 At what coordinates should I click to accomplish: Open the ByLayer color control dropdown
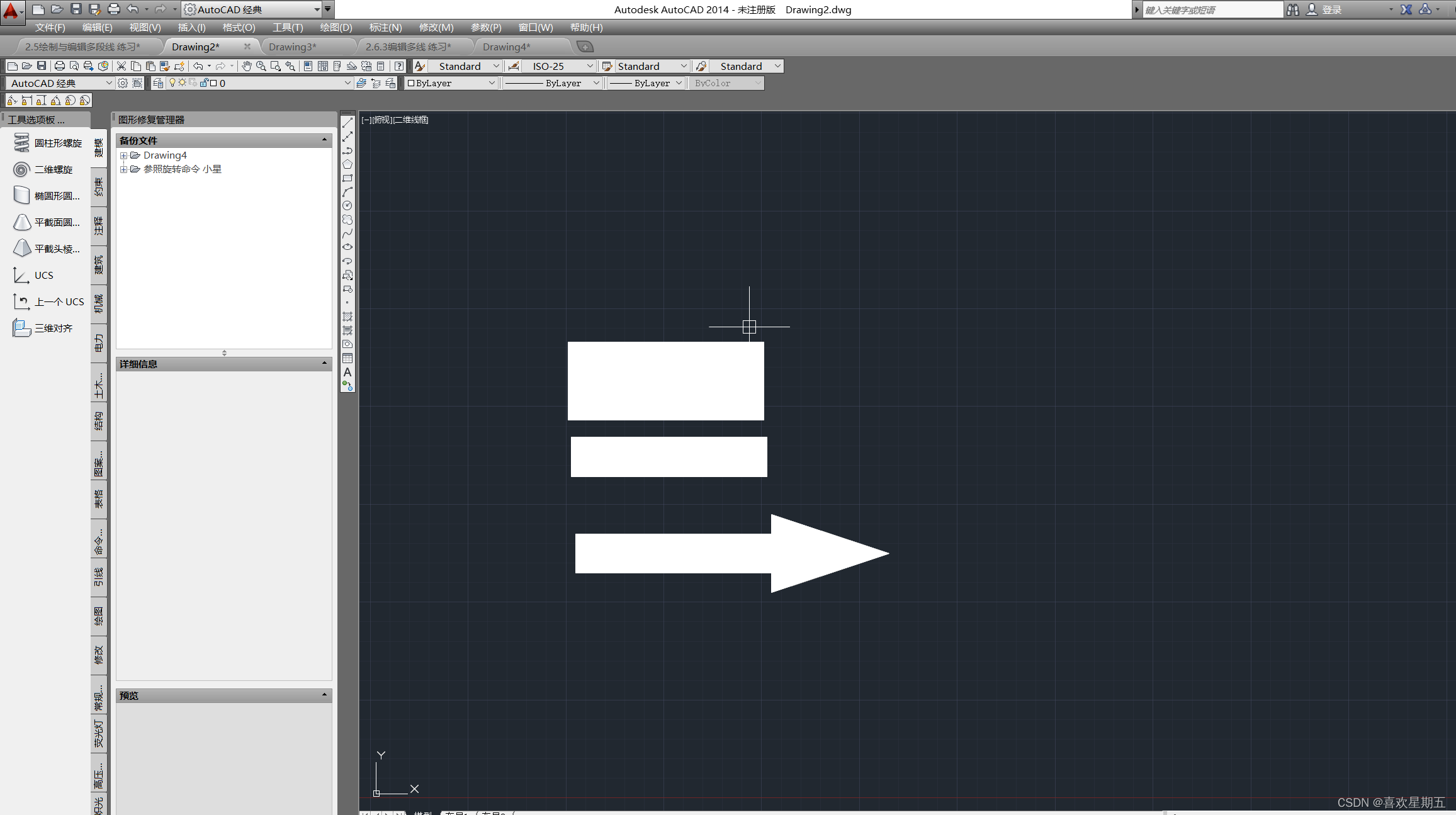492,83
